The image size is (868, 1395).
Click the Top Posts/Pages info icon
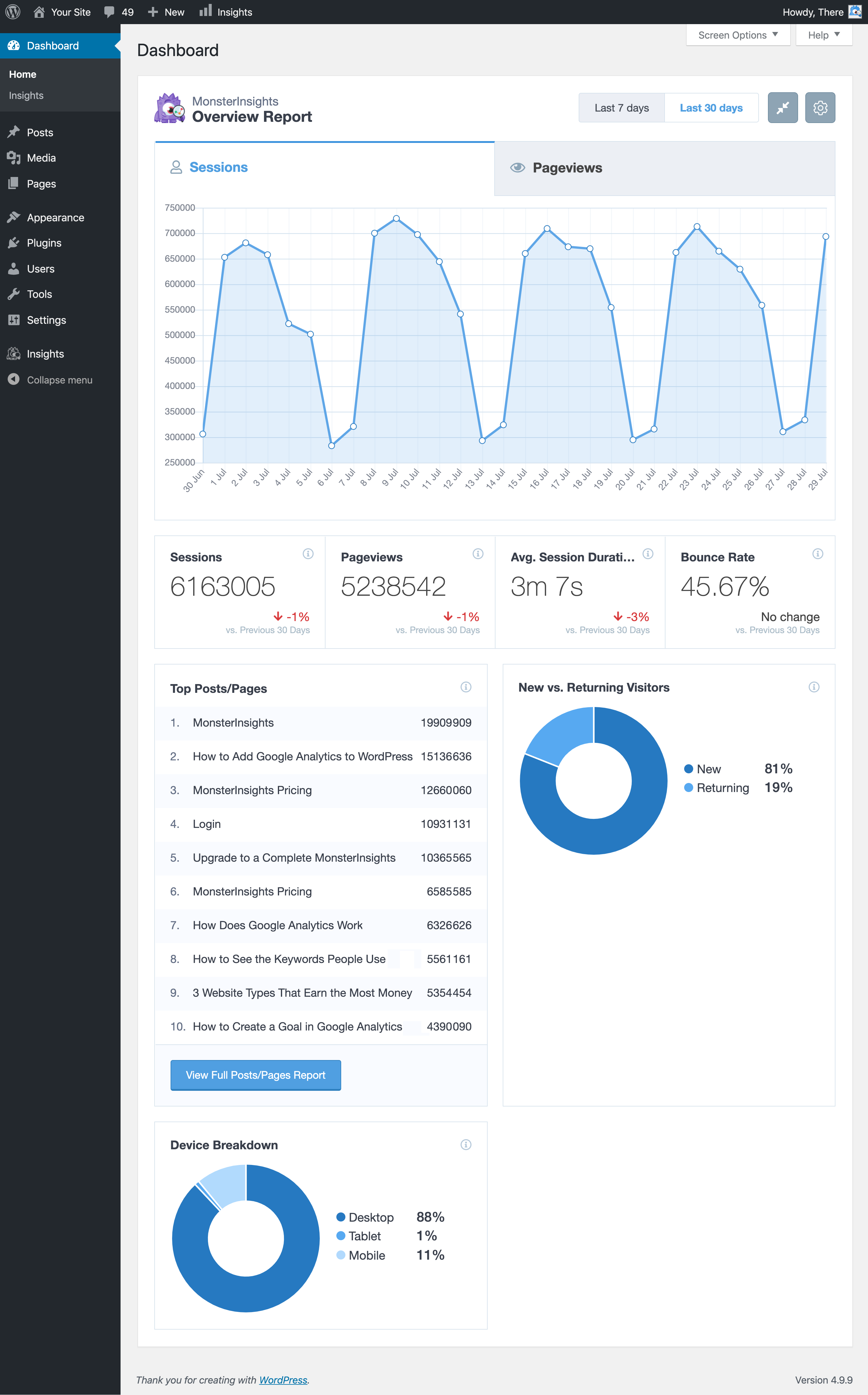tap(466, 687)
